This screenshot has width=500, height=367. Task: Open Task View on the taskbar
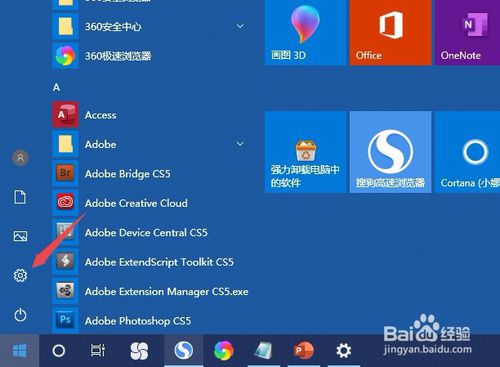pos(98,351)
